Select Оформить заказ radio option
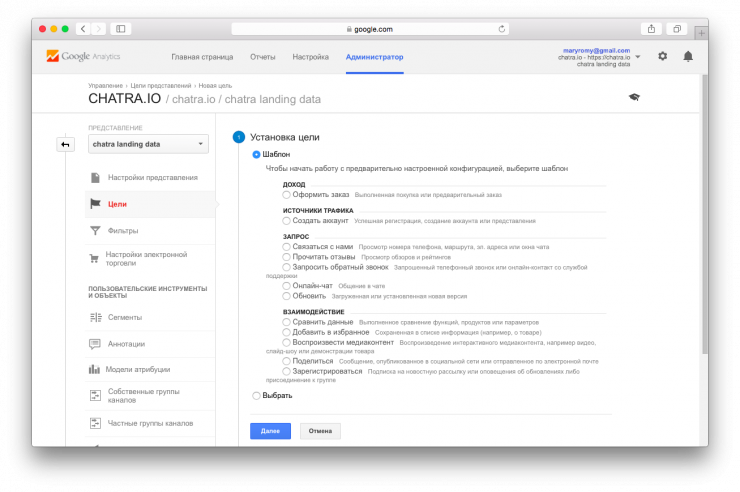Viewport: 740px width, 492px height. [287, 195]
